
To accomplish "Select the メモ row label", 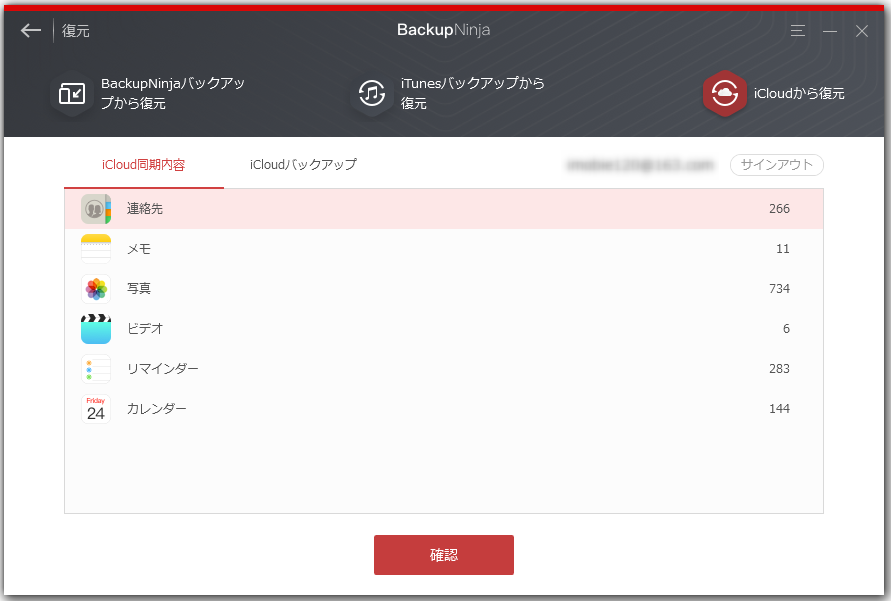I will click(139, 249).
